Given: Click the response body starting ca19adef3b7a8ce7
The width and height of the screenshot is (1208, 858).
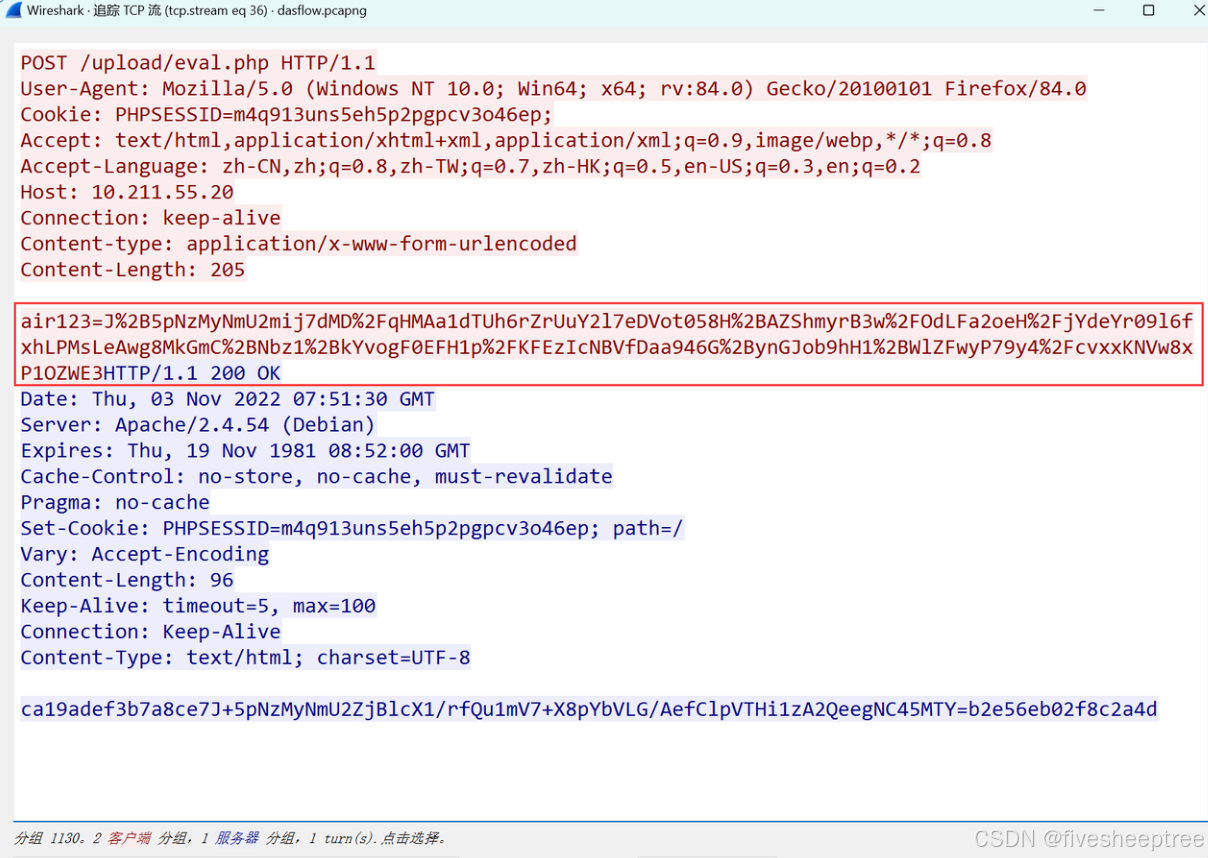Looking at the screenshot, I should [x=589, y=710].
